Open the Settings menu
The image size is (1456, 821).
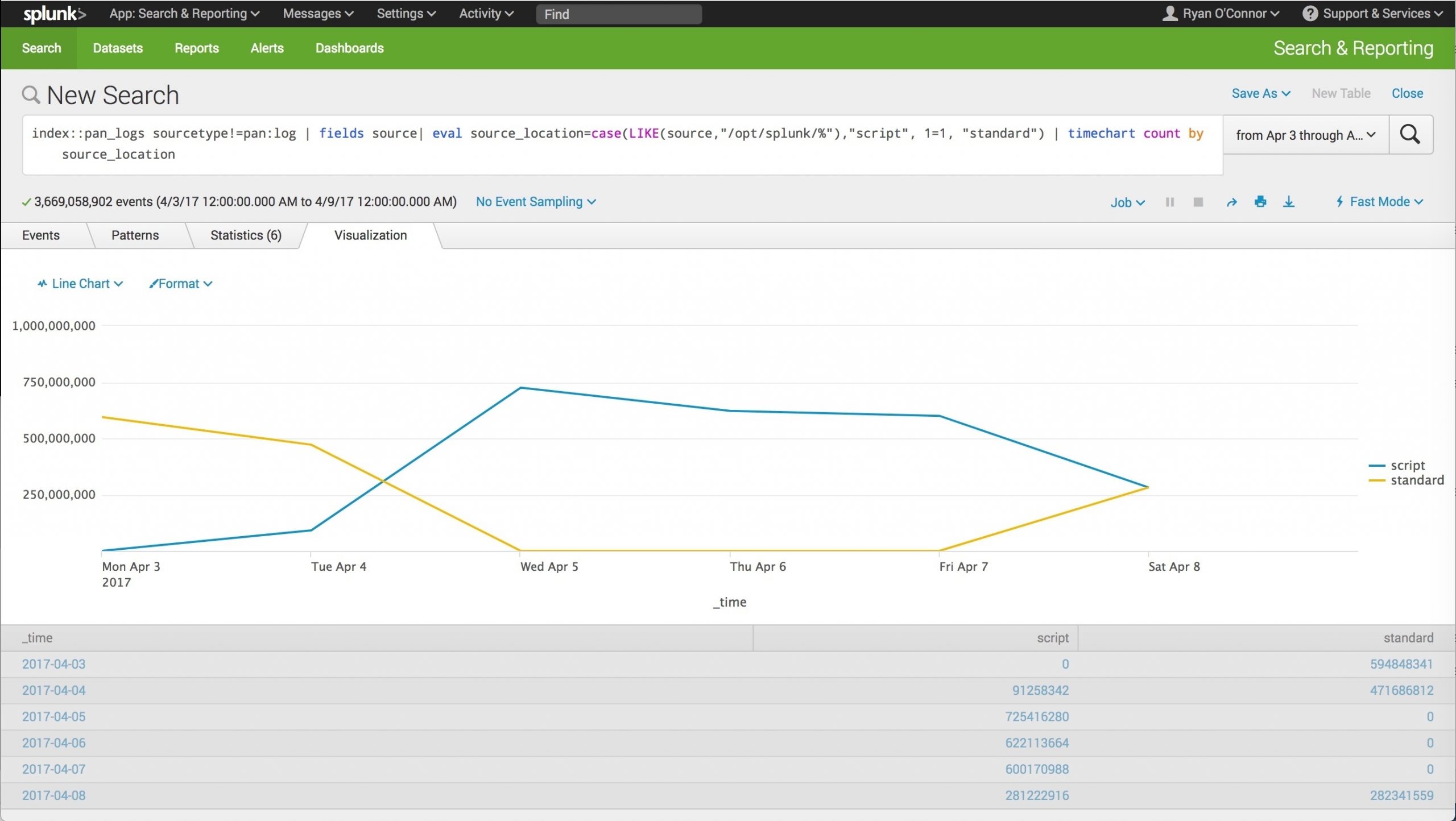[x=405, y=13]
